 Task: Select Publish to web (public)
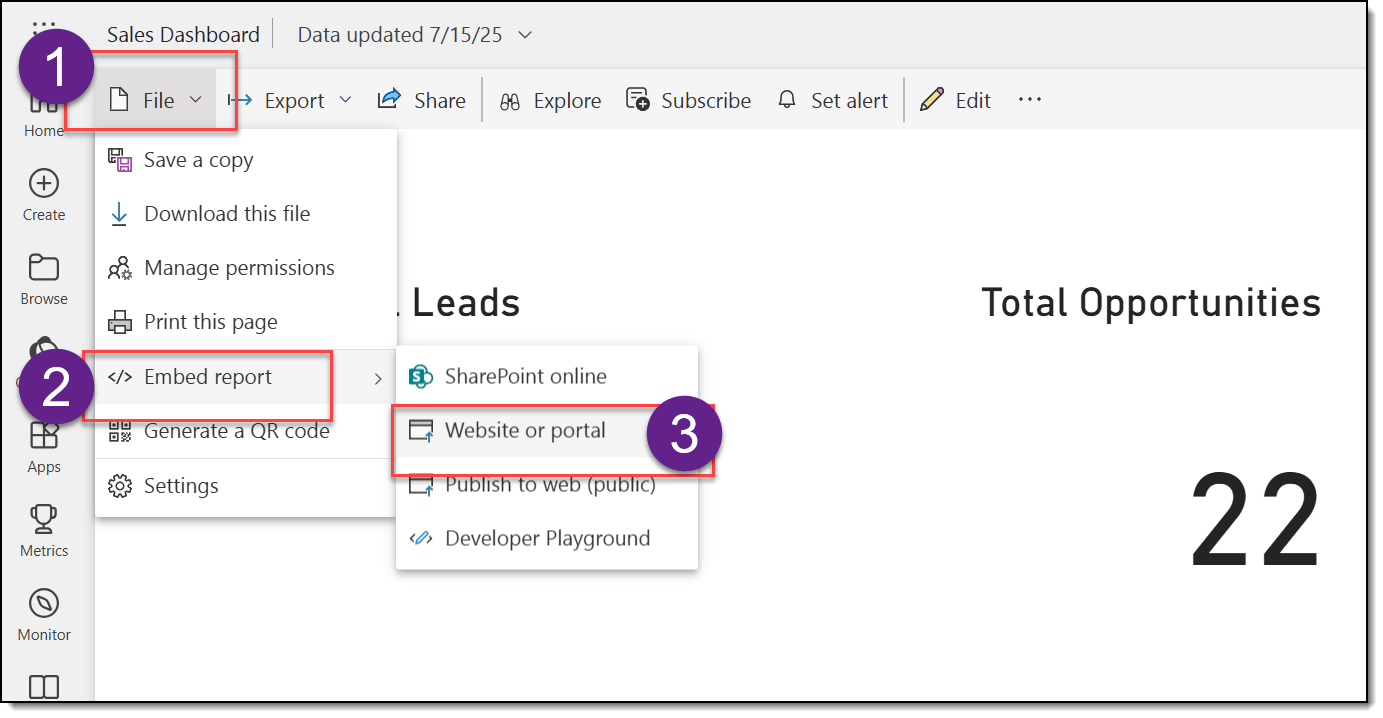point(547,485)
